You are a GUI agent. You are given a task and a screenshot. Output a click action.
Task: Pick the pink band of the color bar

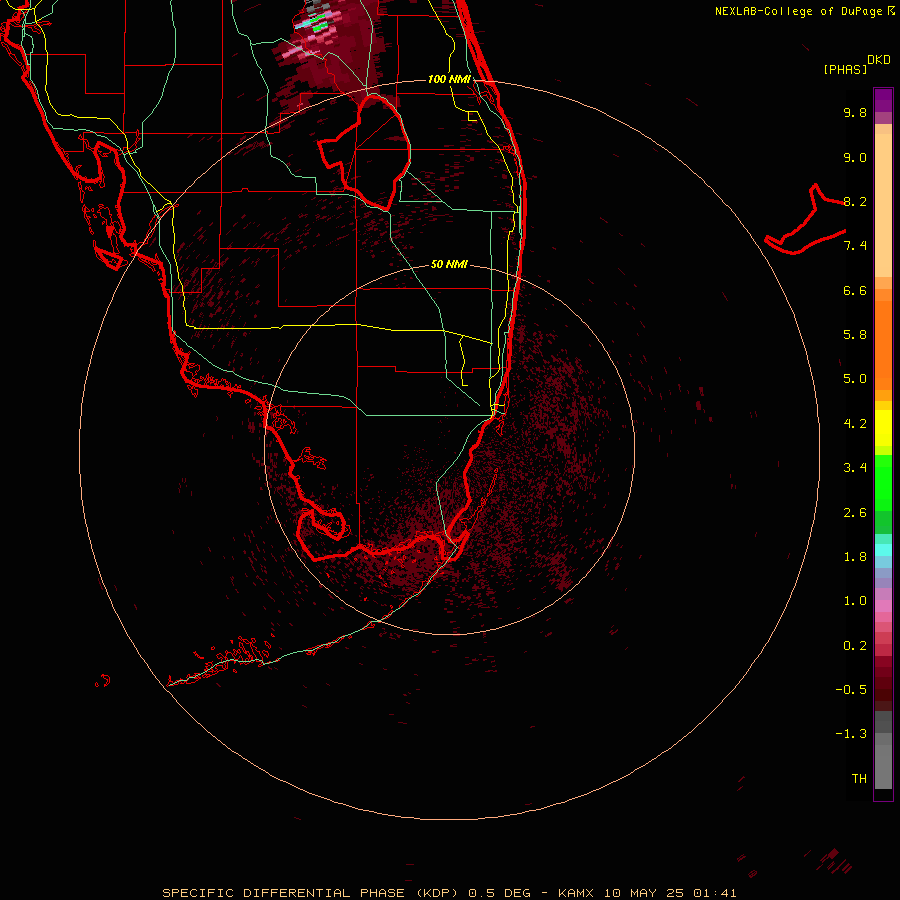coord(883,606)
